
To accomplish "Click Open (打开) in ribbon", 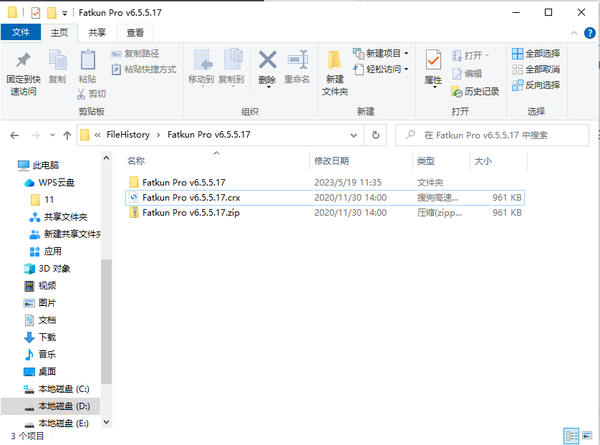I will click(470, 56).
